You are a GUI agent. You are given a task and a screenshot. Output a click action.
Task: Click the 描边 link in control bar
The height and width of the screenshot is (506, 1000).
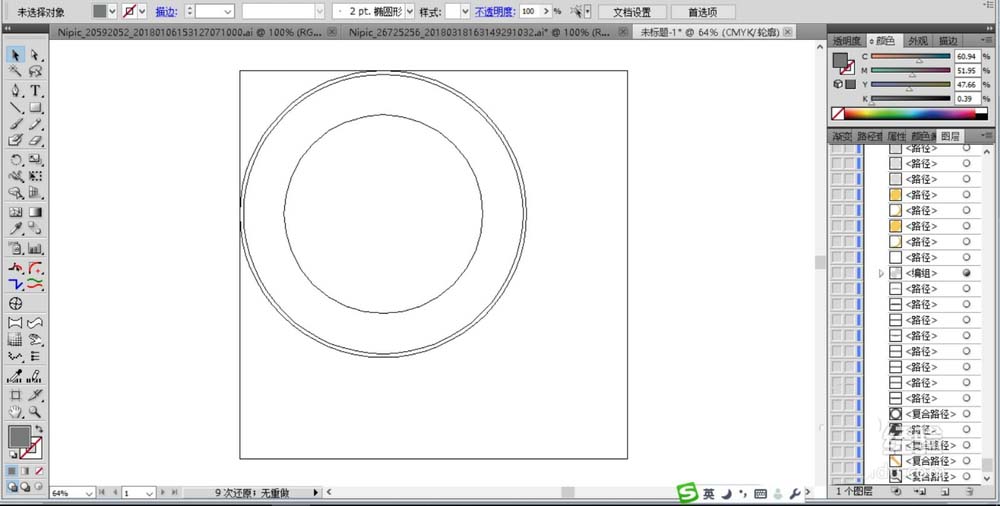point(165,12)
